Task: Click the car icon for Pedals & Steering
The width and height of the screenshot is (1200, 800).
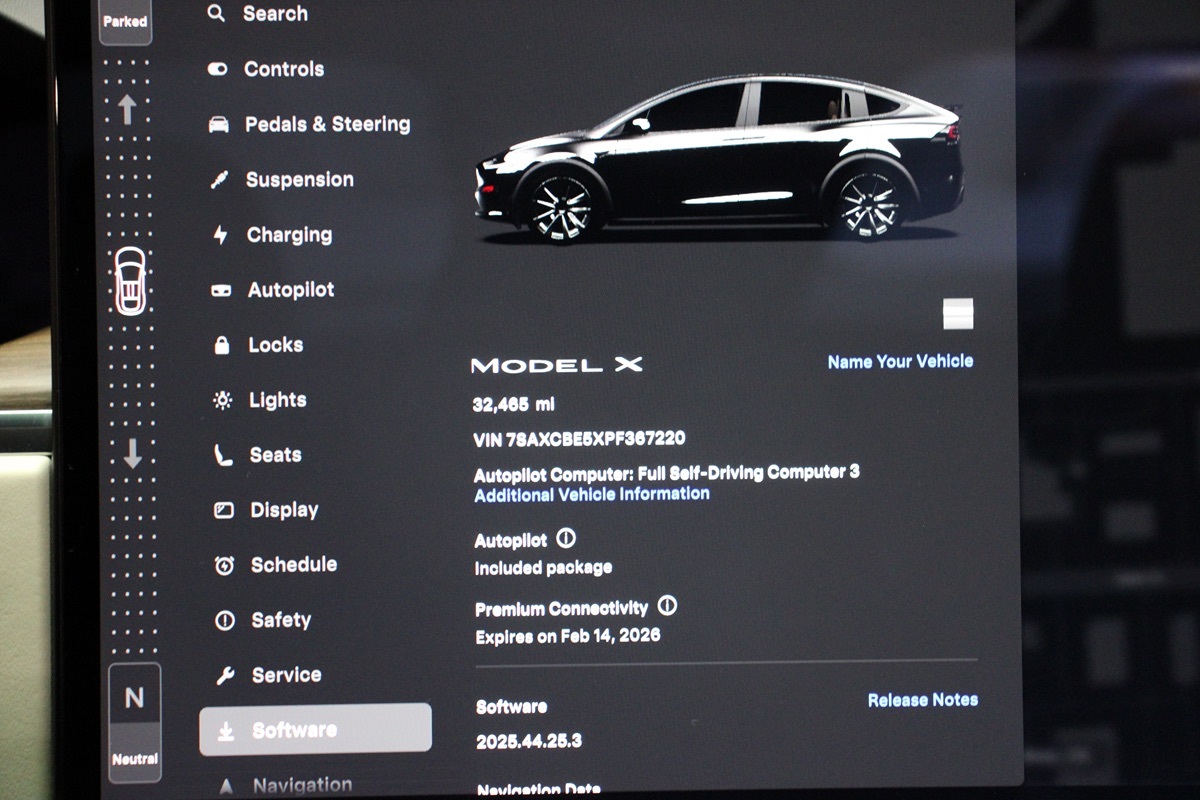Action: pyautogui.click(x=218, y=125)
